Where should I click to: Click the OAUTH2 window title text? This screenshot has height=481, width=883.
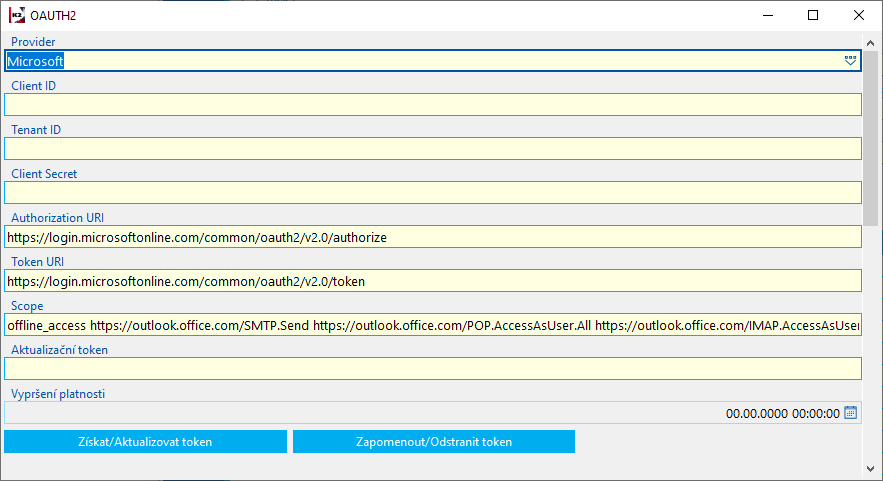tap(53, 16)
